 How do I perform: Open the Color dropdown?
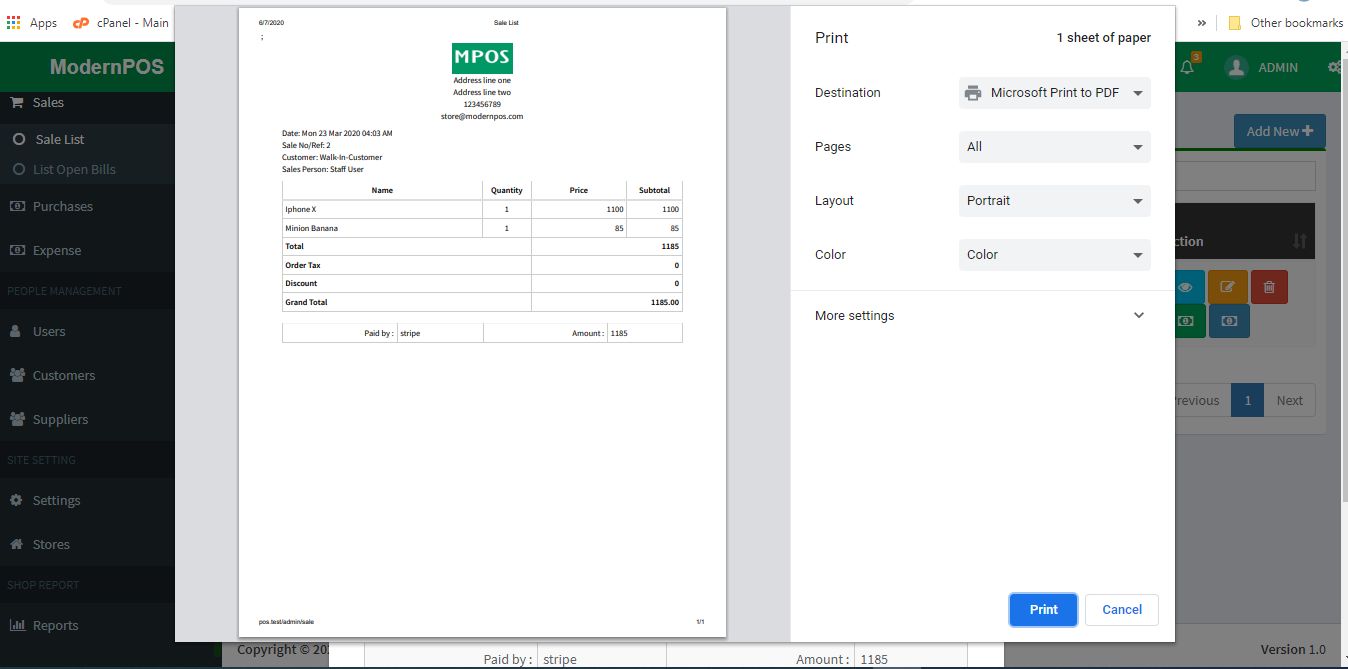(1054, 255)
